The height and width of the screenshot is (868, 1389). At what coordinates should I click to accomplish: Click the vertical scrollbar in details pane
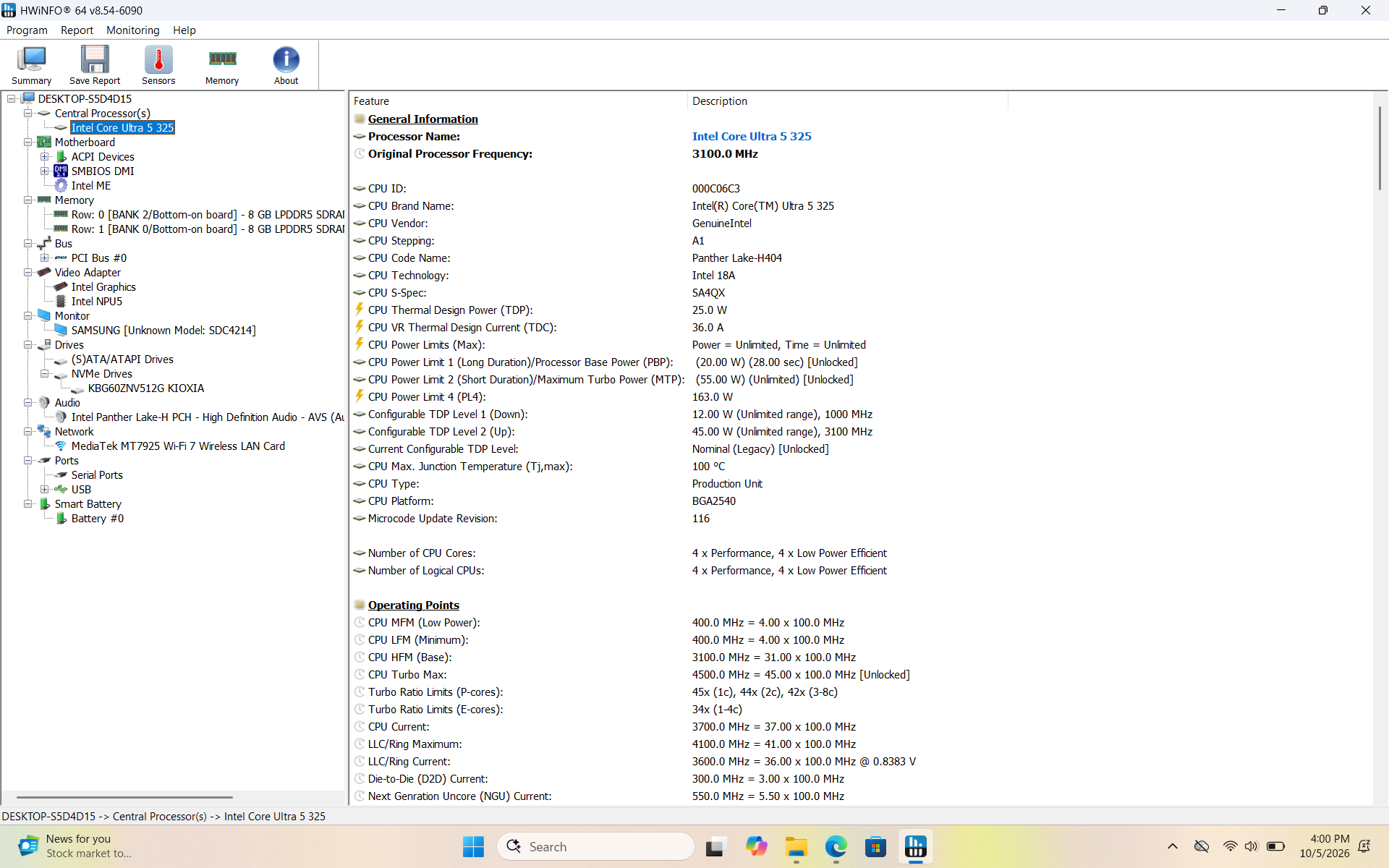1380,148
